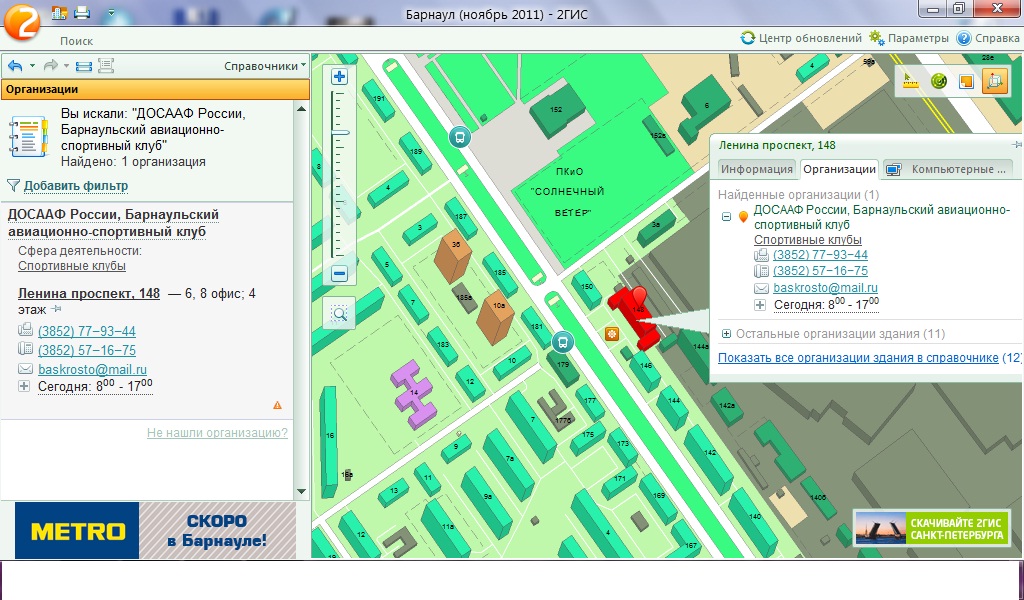
Task: Toggle the pin icon next to этаж
Action: (x=56, y=309)
